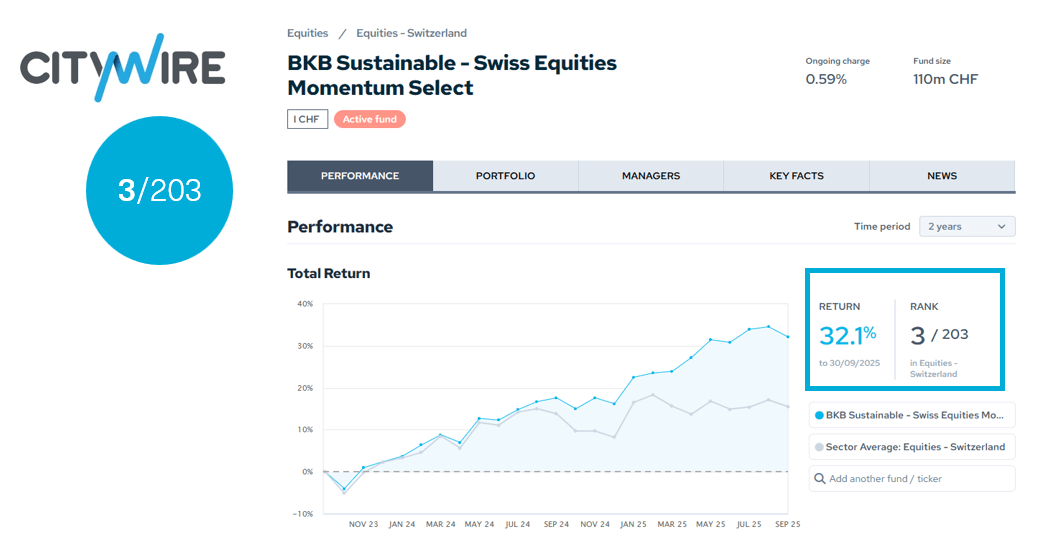Click the 32.1% return figure
1048x540 pixels.
pos(847,335)
